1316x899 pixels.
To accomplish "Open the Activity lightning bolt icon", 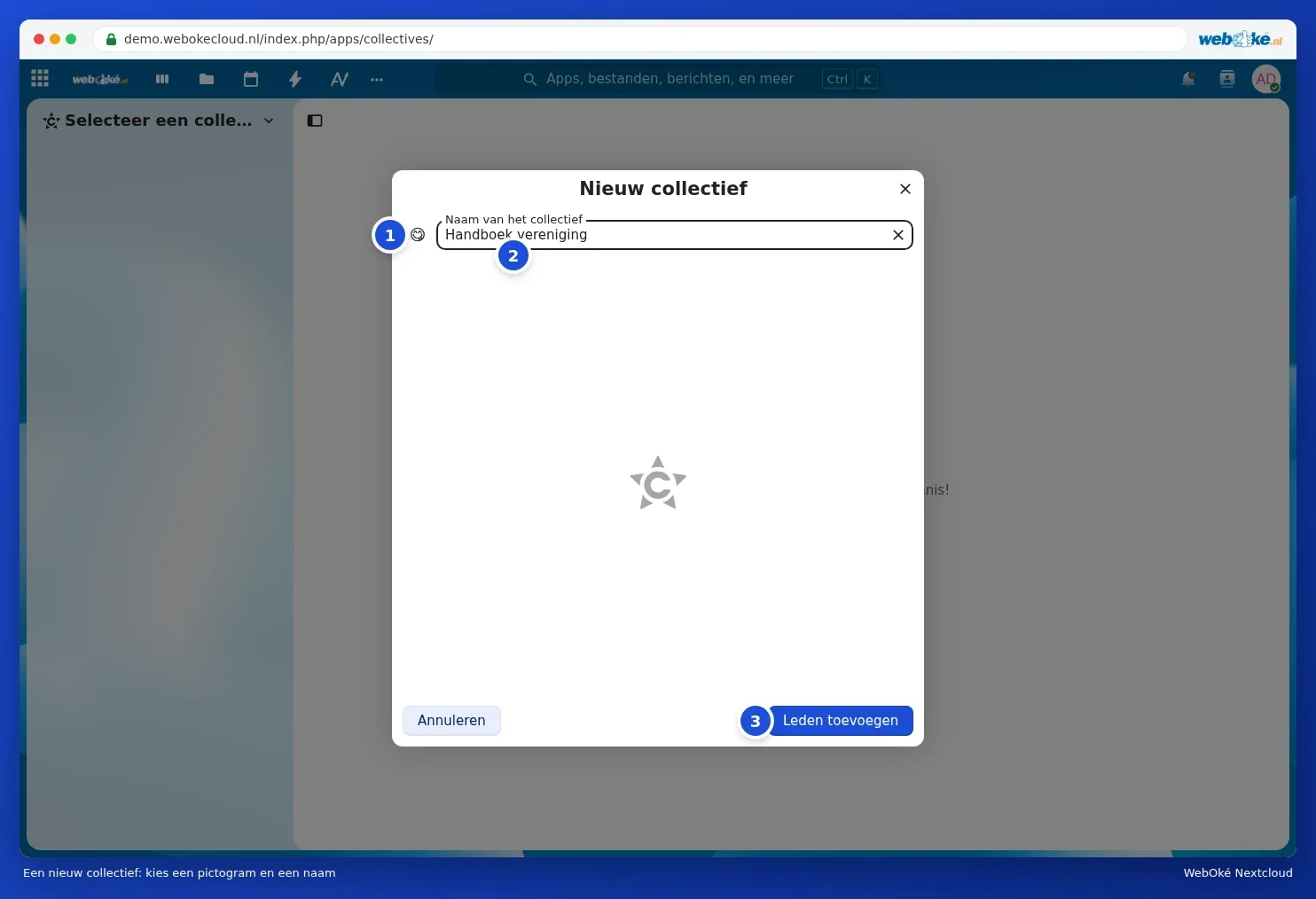I will [x=295, y=79].
